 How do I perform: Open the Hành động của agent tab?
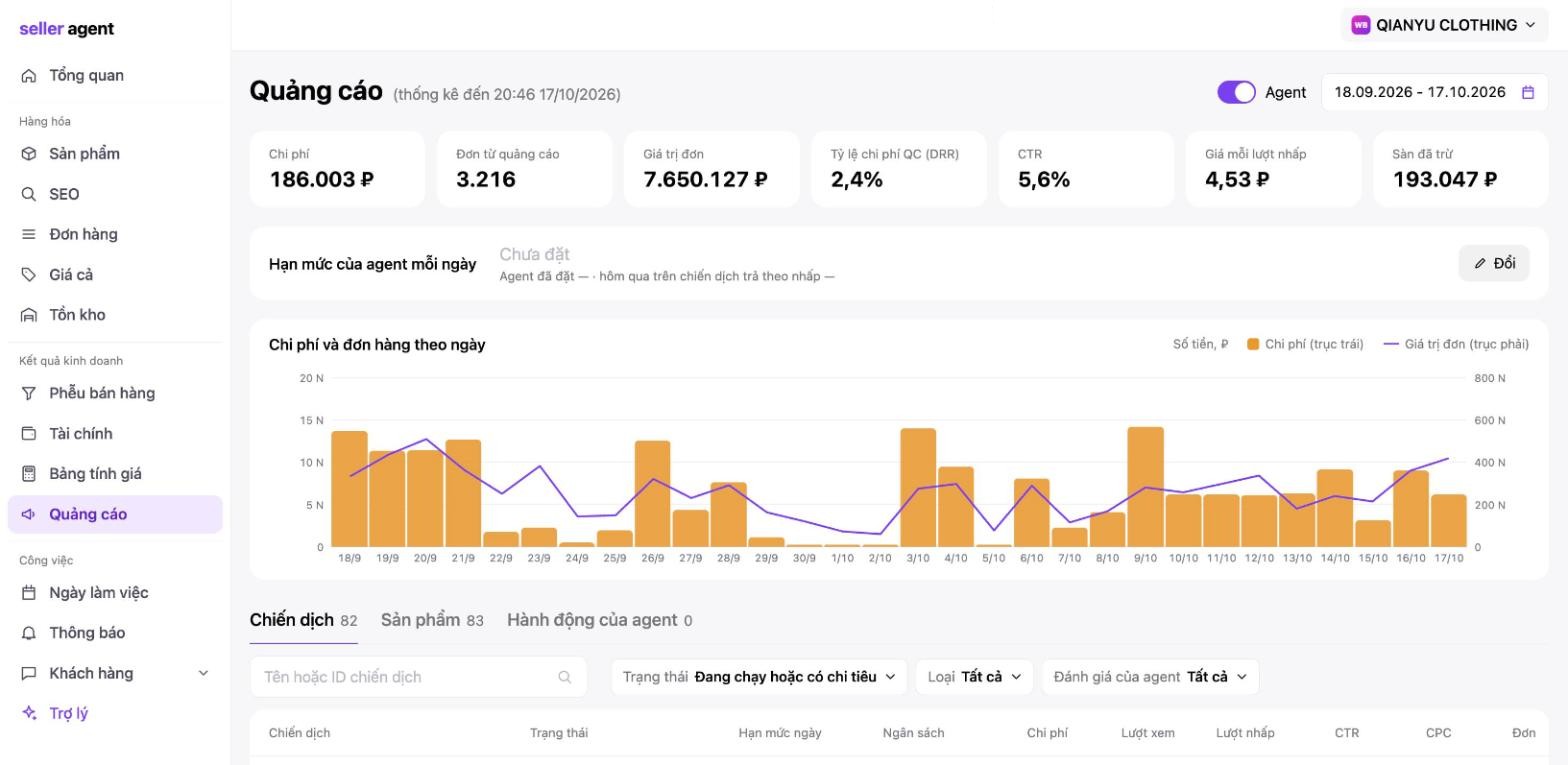pos(600,620)
